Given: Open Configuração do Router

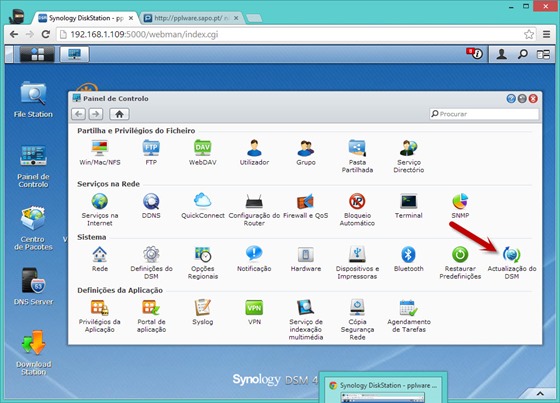Looking at the screenshot, I should (254, 209).
